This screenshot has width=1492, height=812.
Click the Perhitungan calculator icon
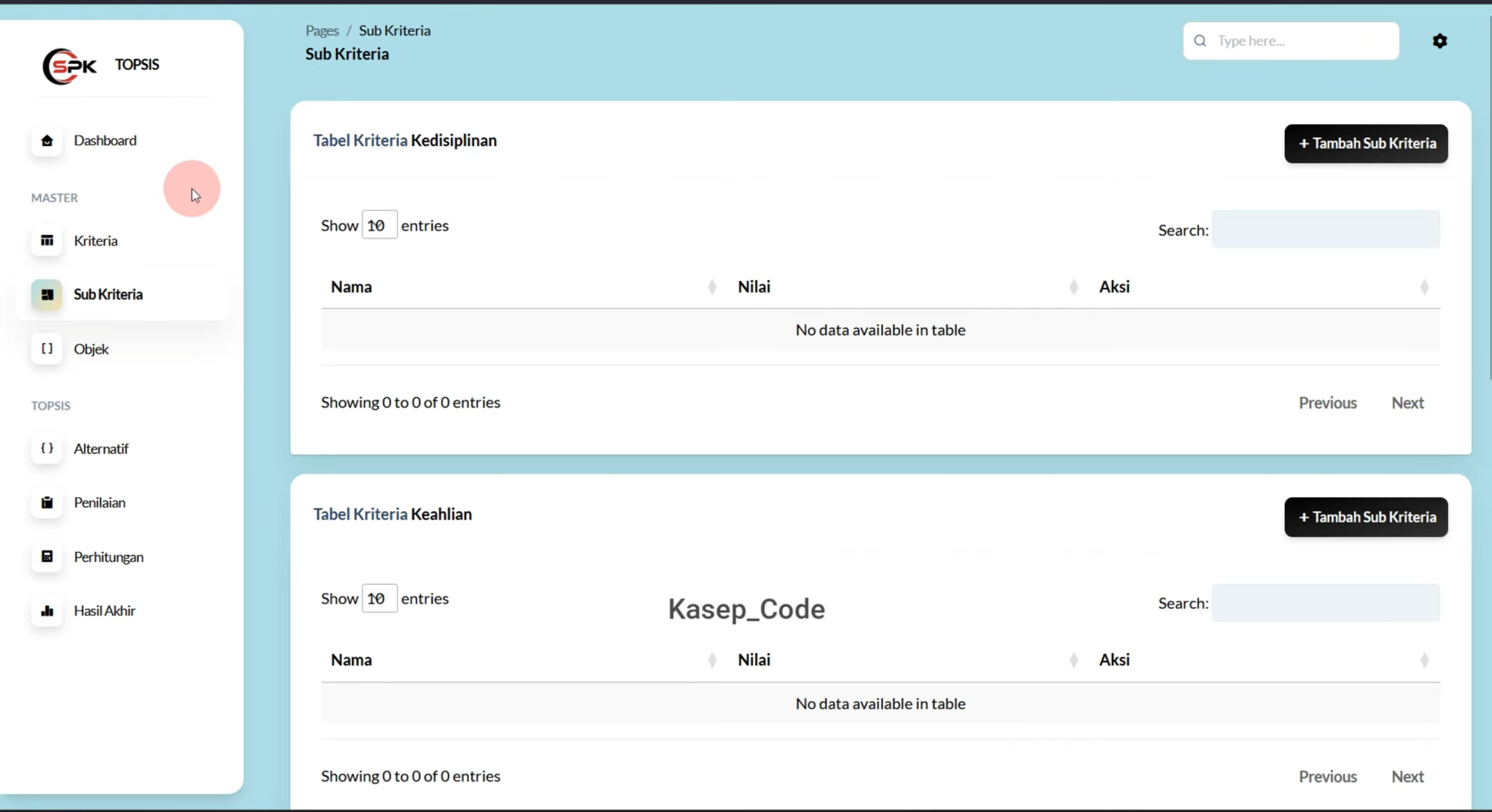click(x=47, y=557)
